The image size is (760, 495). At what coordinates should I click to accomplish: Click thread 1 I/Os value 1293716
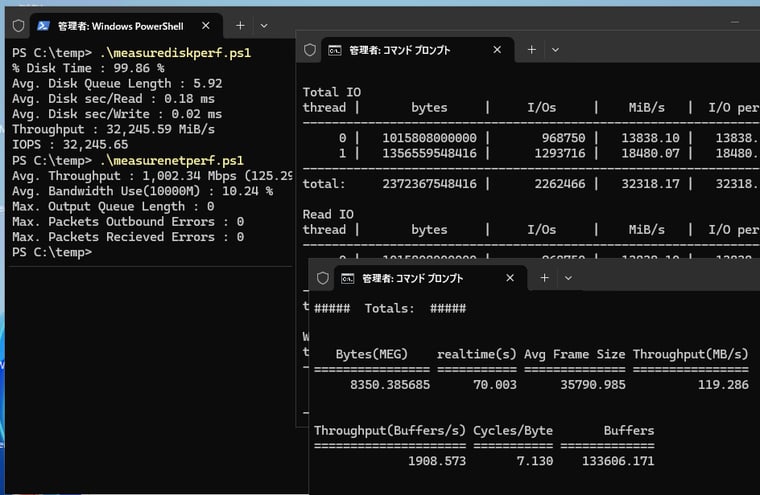coord(560,154)
